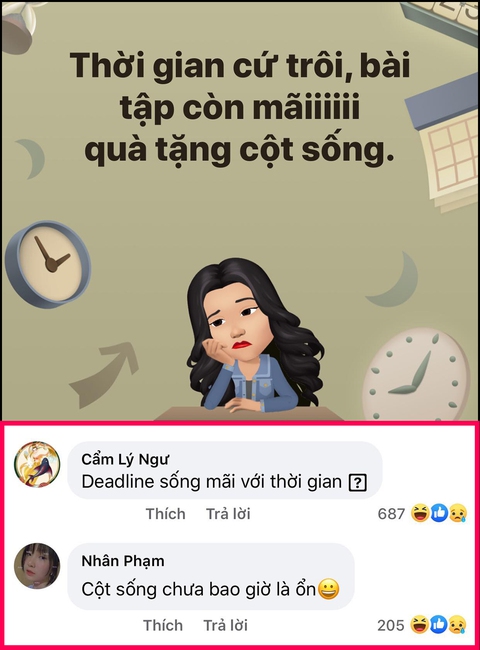Reply to Cẩm Lý Ngư's comment via Trả lời
480x650 pixels.
[x=228, y=514]
